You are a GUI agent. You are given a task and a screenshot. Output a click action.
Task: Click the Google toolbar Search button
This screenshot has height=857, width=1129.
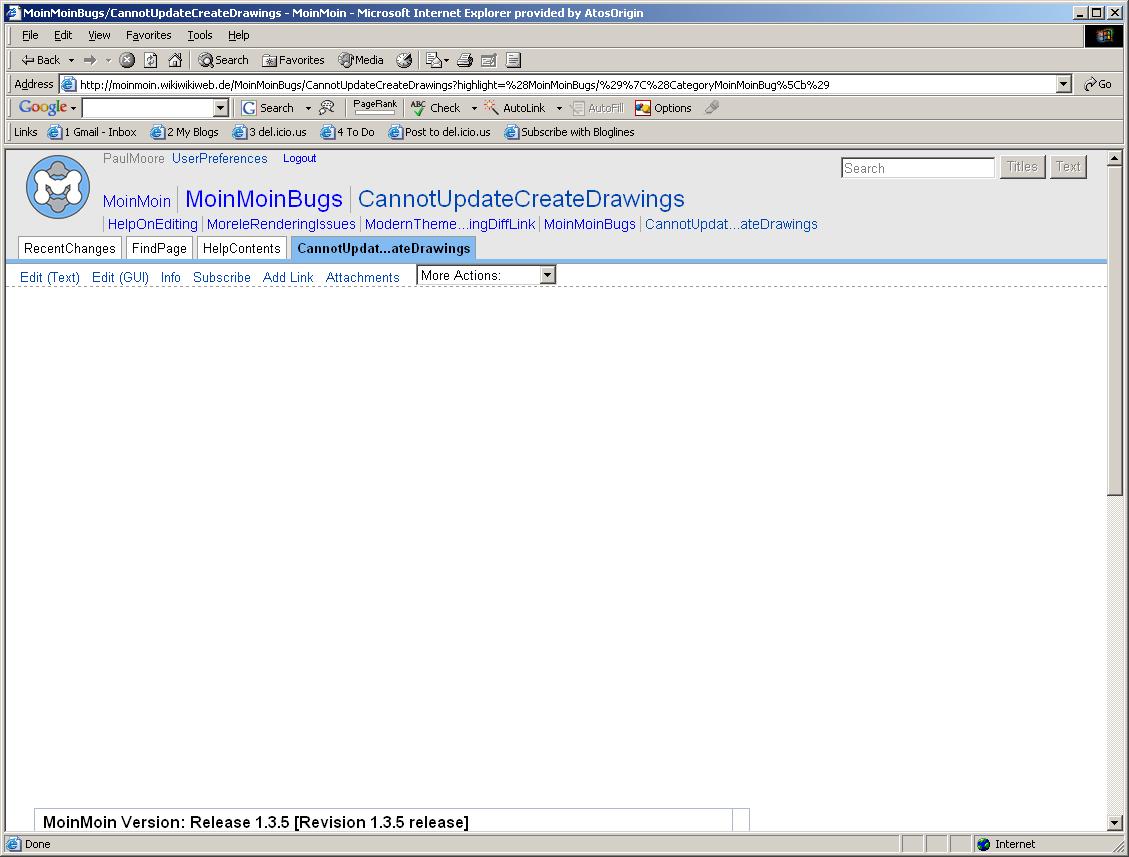click(x=268, y=108)
